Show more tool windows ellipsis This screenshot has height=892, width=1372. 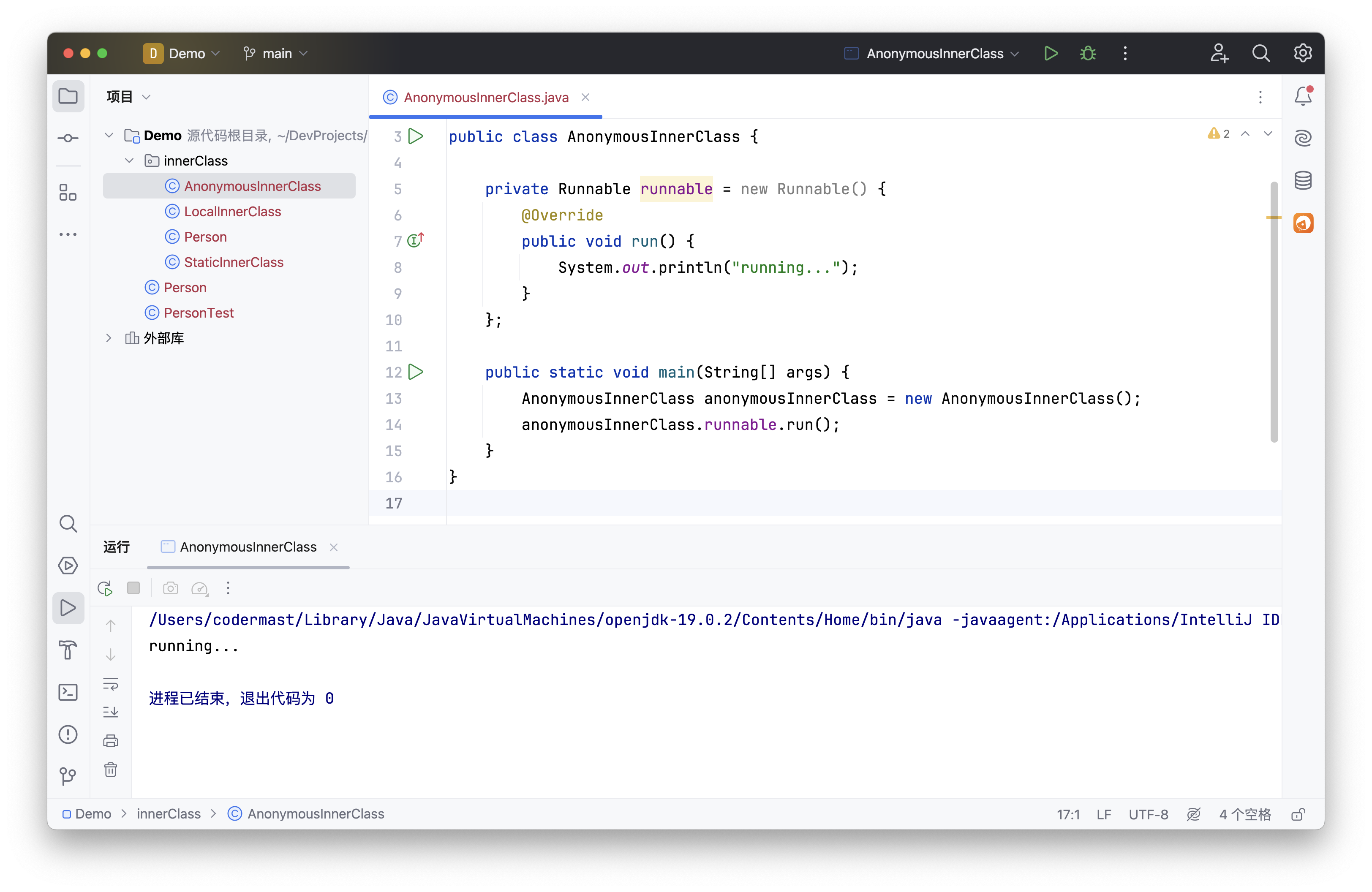[68, 234]
